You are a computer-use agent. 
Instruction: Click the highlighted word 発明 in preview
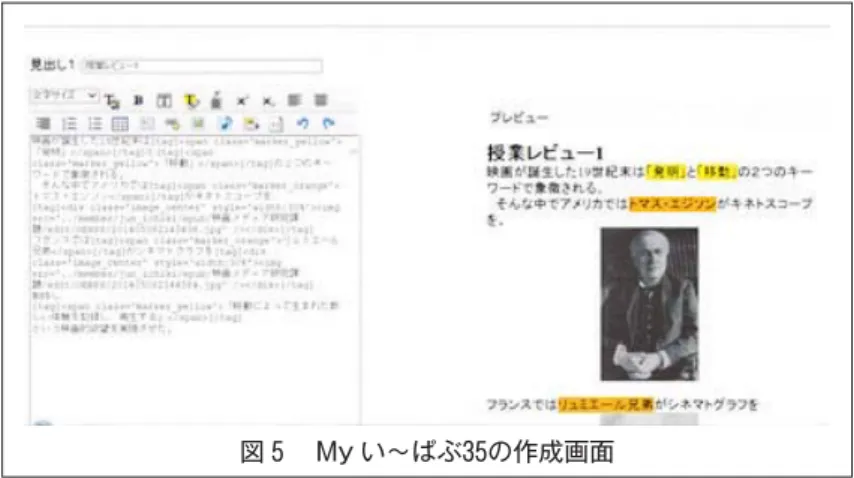[x=665, y=171]
